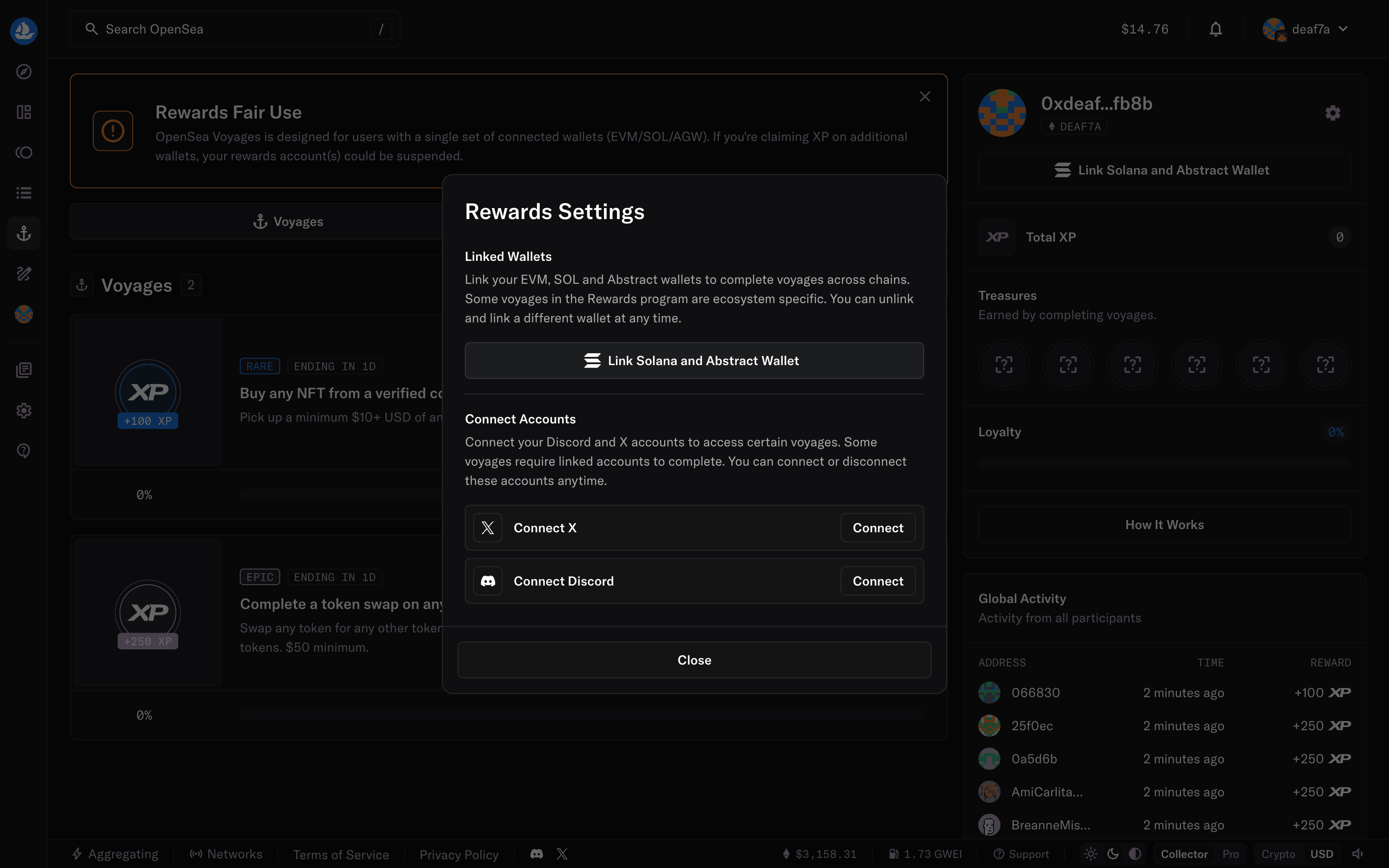Toggle sound with speaker icon
The width and height of the screenshot is (1389, 868).
(x=1357, y=854)
